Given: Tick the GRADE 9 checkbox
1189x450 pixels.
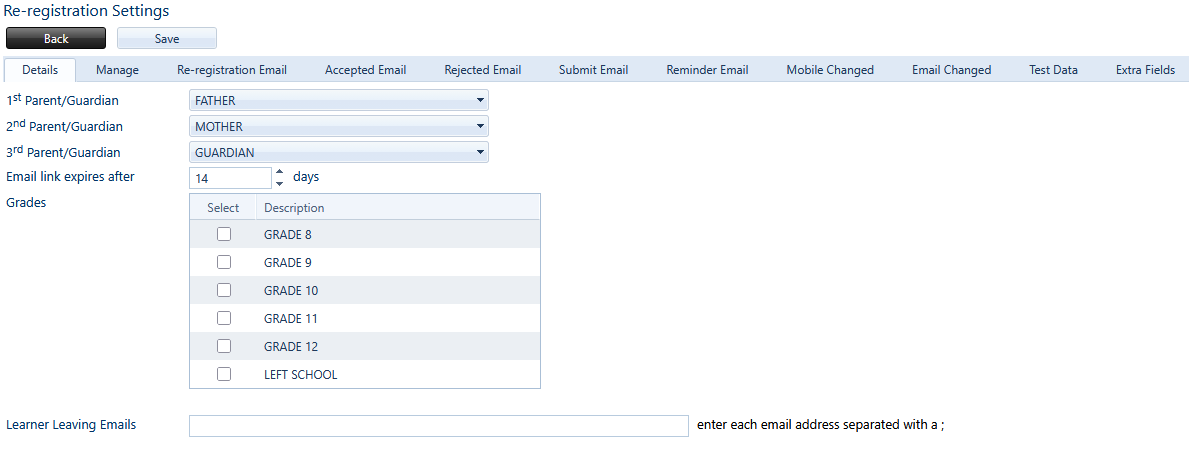Looking at the screenshot, I should click(x=224, y=263).
